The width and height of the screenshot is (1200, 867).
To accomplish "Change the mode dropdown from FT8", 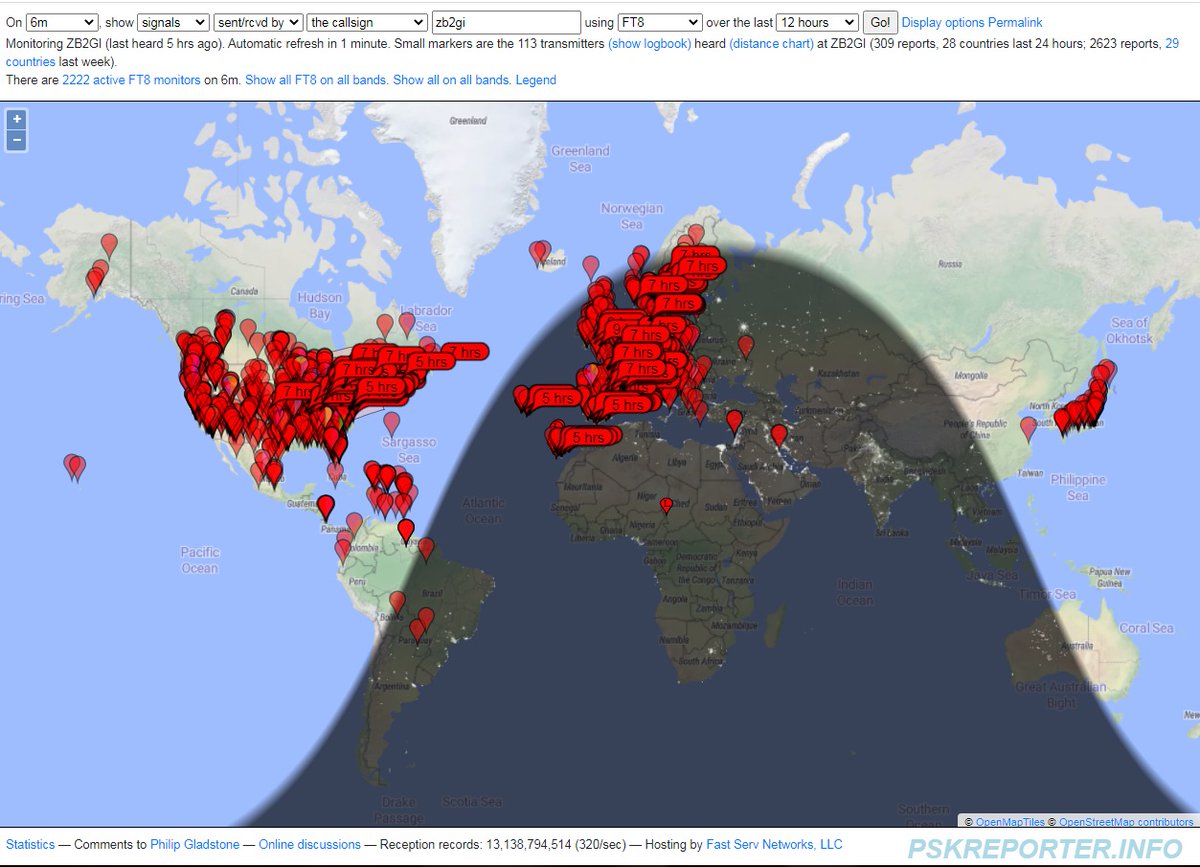I will click(x=660, y=22).
